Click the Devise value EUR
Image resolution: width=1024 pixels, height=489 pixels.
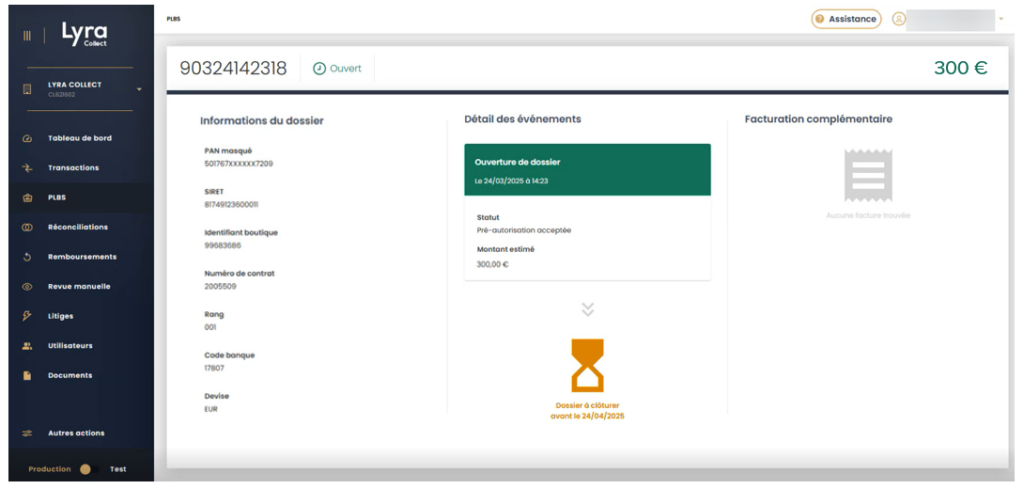tap(211, 409)
